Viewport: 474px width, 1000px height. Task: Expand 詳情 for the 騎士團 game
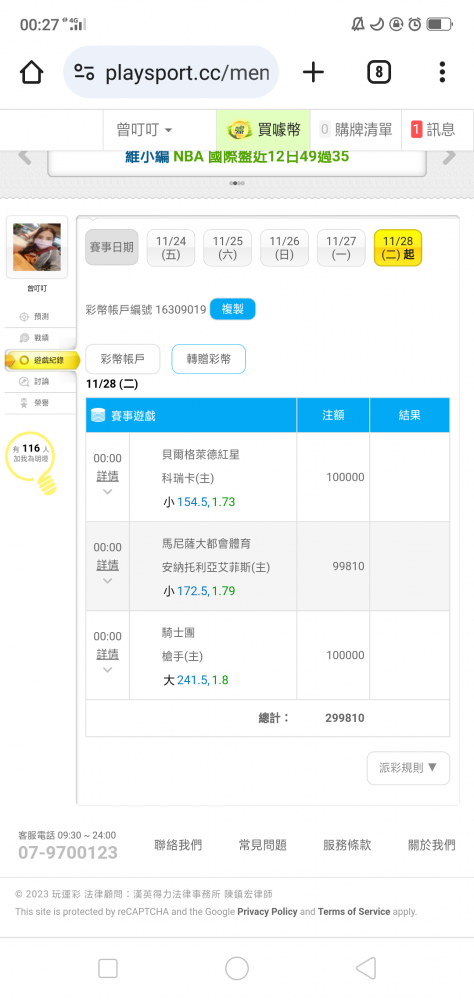[x=107, y=654]
